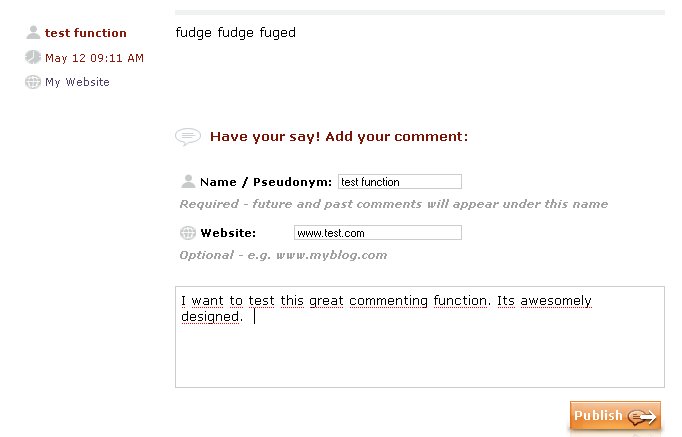Focus the Name / Pseudonym input field
The image size is (682, 437).
point(399,182)
